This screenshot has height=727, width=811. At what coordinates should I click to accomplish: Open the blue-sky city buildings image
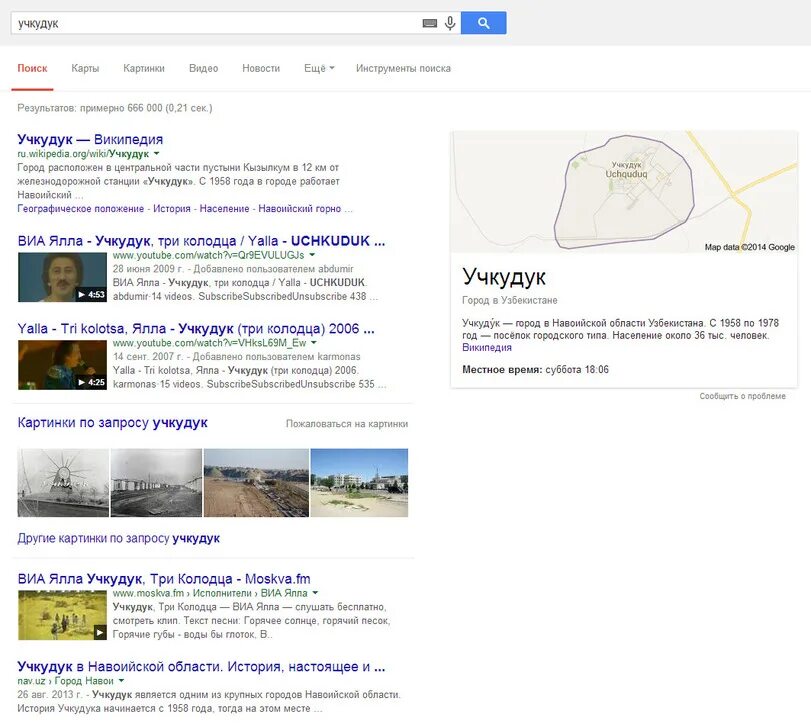pyautogui.click(x=359, y=482)
